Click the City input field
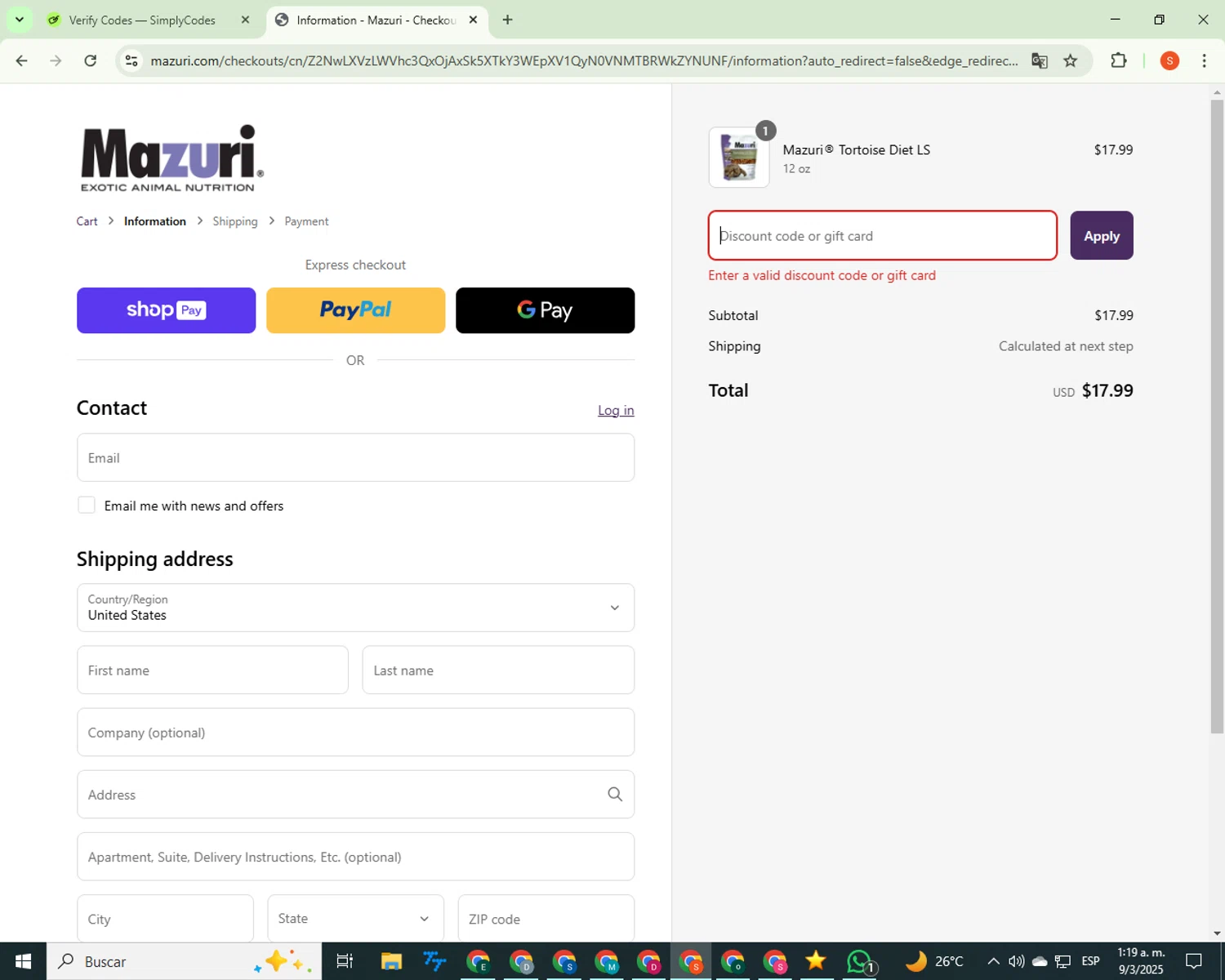The image size is (1225, 980). [x=165, y=919]
